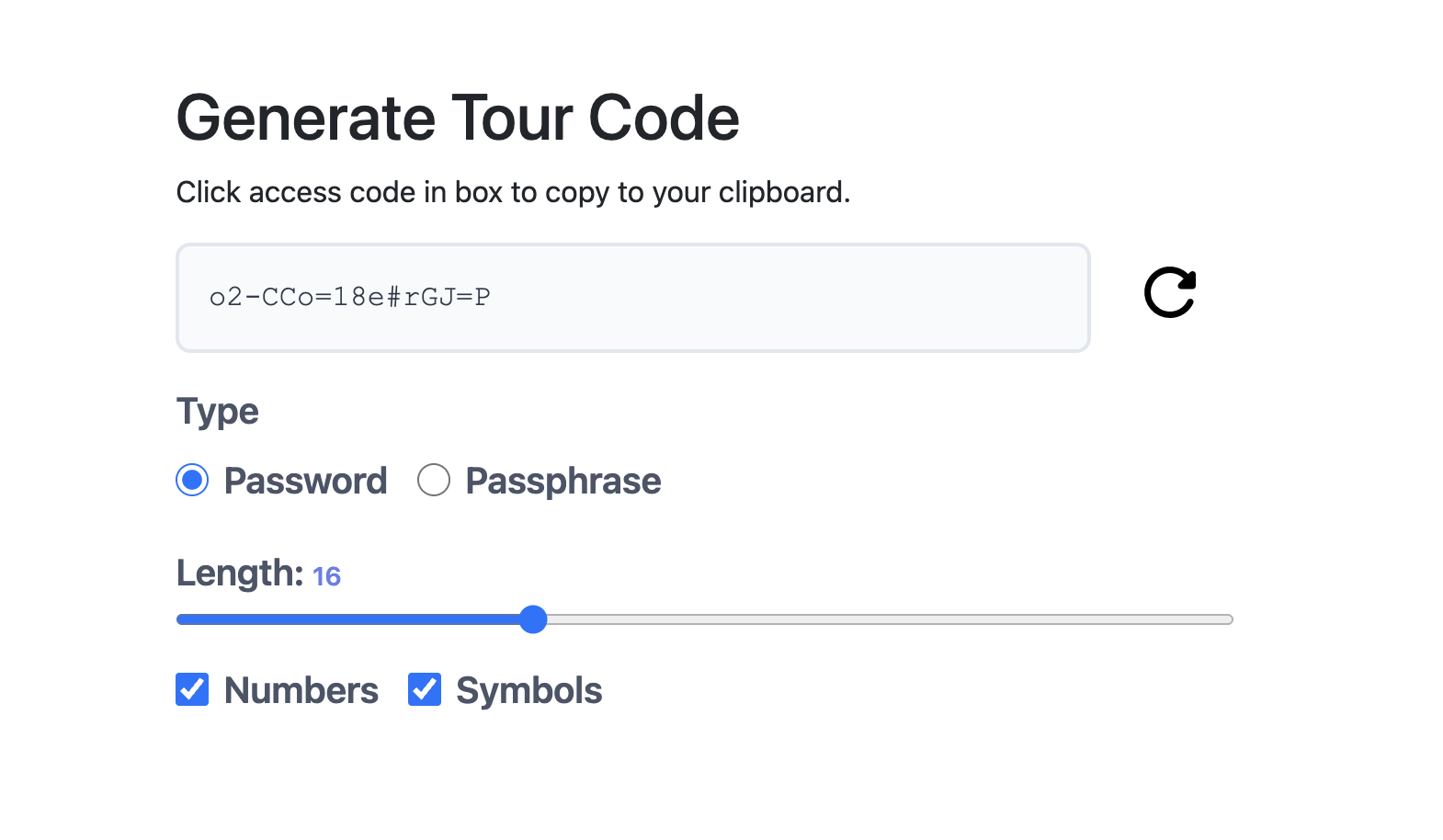Activate the refresh button right of the field
This screenshot has width=1443, height=840.
click(1169, 292)
